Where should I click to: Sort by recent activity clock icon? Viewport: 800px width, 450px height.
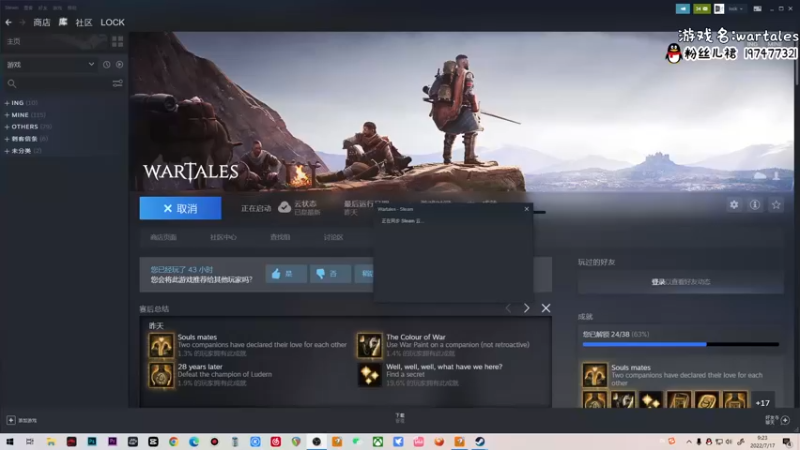(x=106, y=65)
